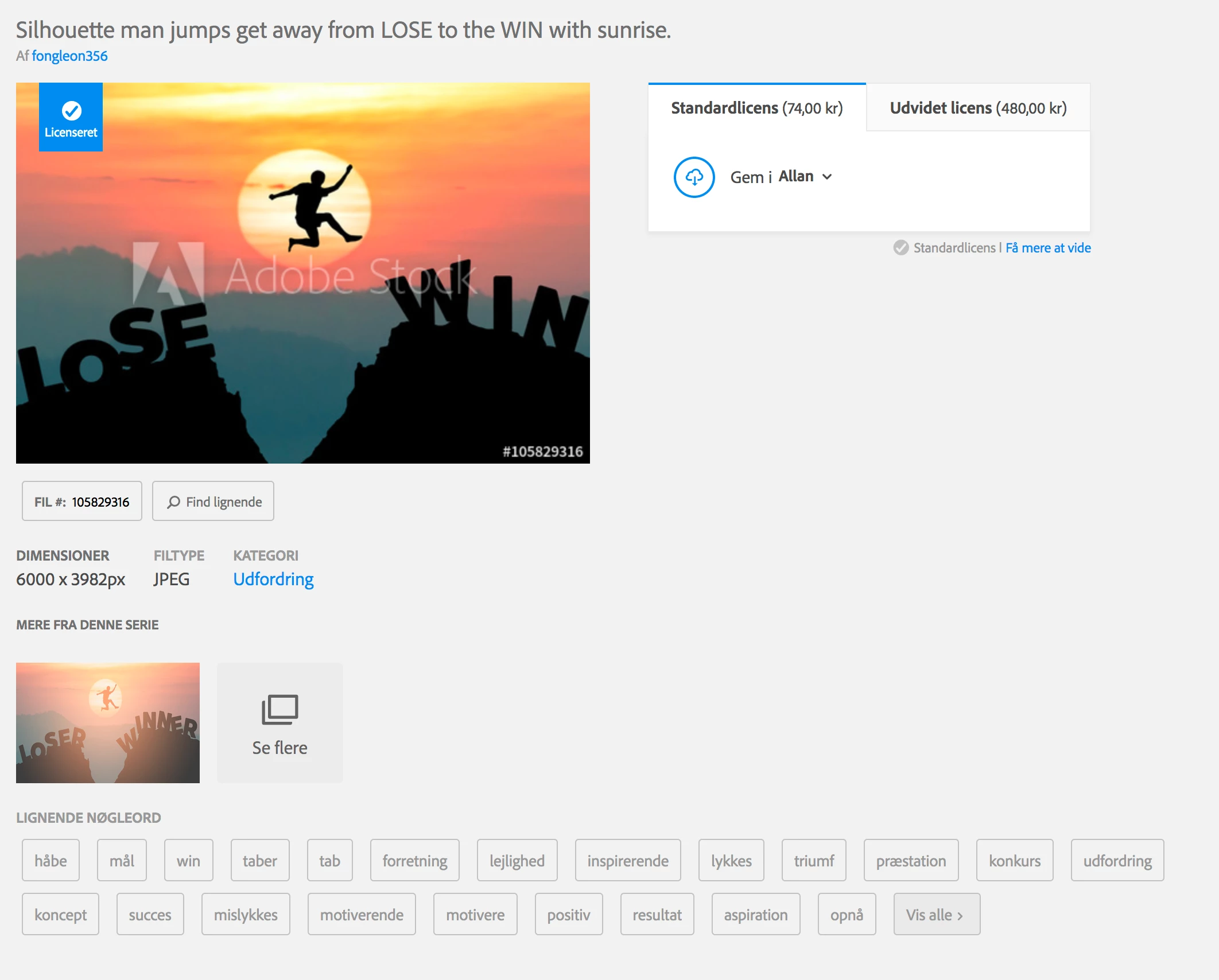Screen dimensions: 1219x980
Task: Click the motiverende keyword tag
Action: (362, 915)
